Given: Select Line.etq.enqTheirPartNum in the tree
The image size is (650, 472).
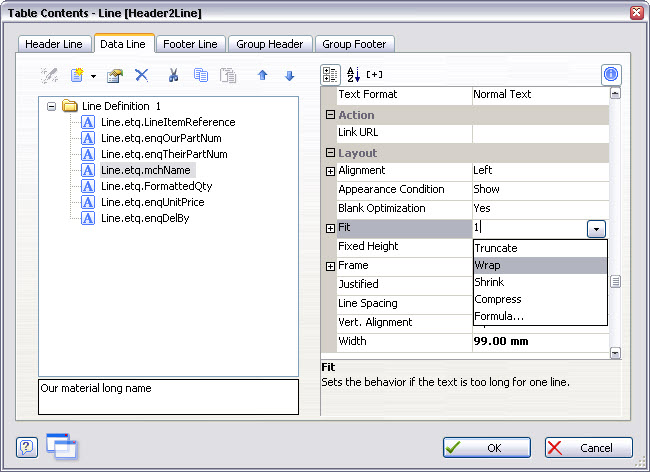Looking at the screenshot, I should (x=164, y=154).
